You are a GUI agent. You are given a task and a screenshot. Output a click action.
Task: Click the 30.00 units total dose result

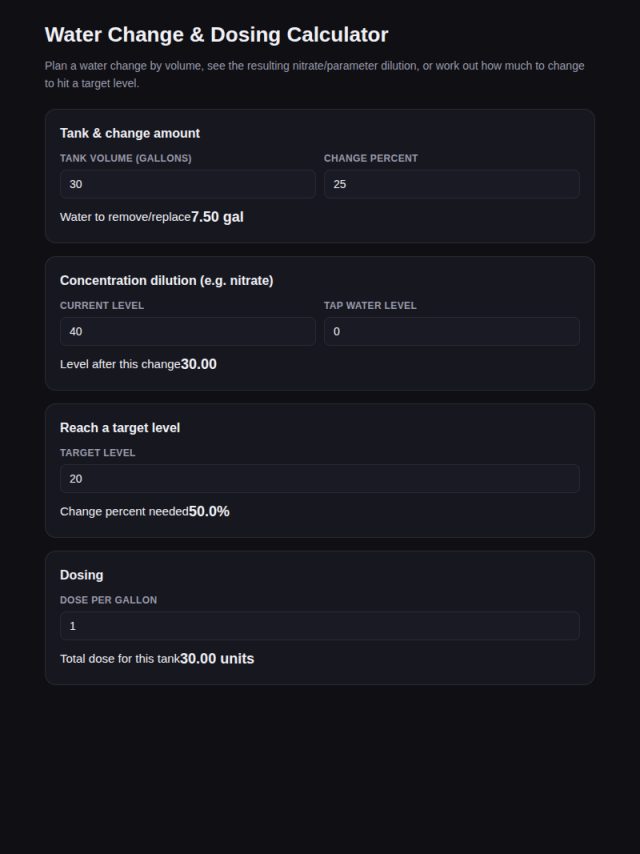click(217, 658)
